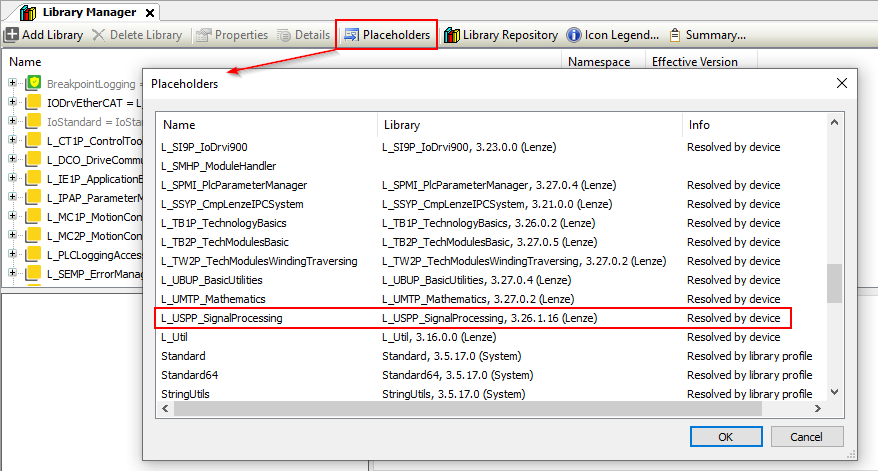Image resolution: width=878 pixels, height=471 pixels.
Task: Expand the IODrvEtherCAT library node
Action: (x=13, y=102)
